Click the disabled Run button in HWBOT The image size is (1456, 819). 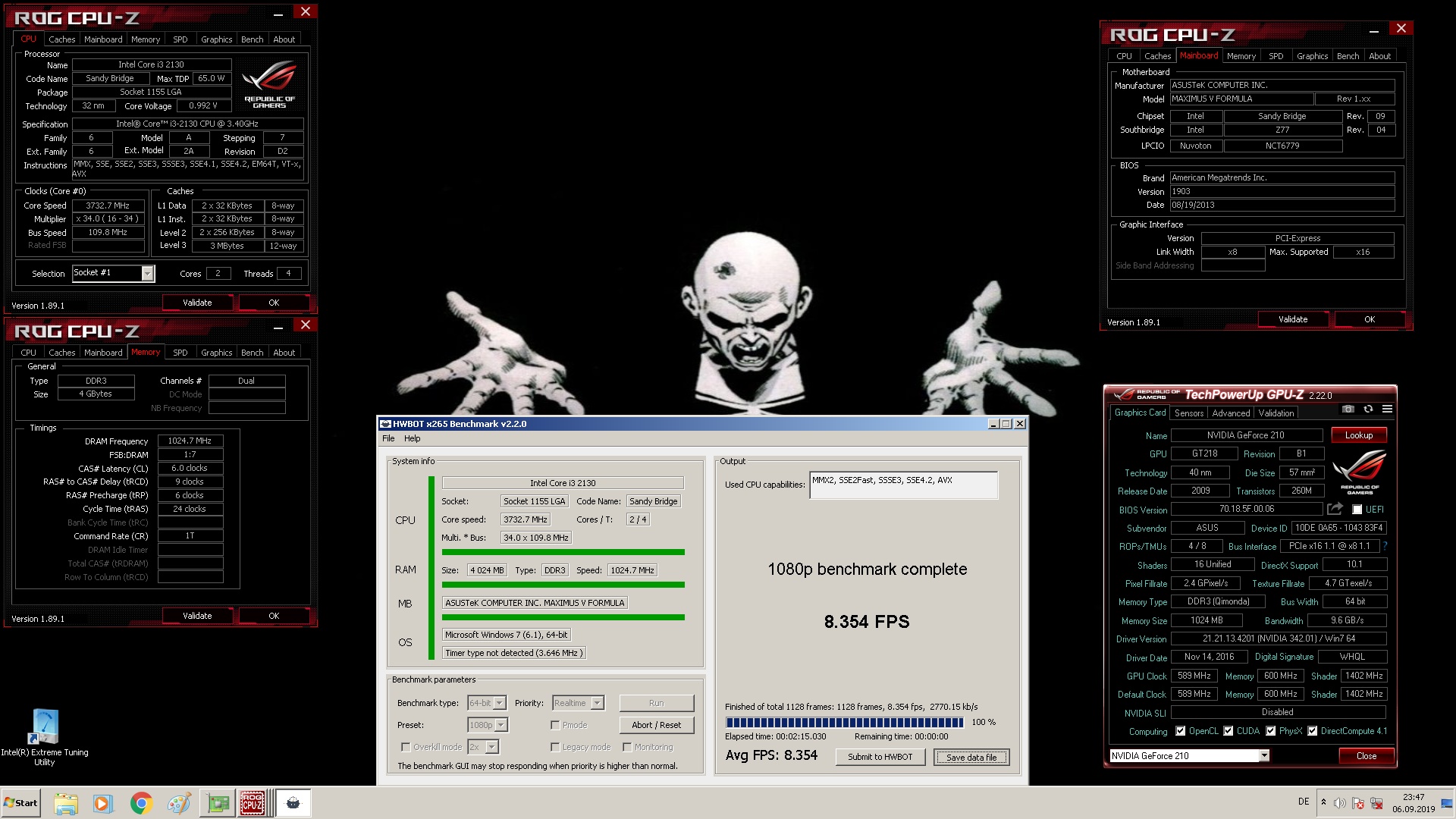tap(656, 703)
